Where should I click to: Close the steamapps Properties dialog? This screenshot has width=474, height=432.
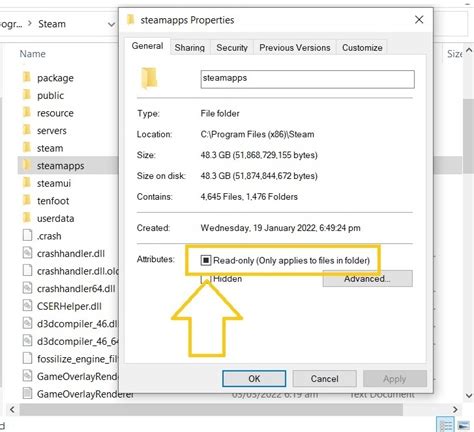(419, 20)
